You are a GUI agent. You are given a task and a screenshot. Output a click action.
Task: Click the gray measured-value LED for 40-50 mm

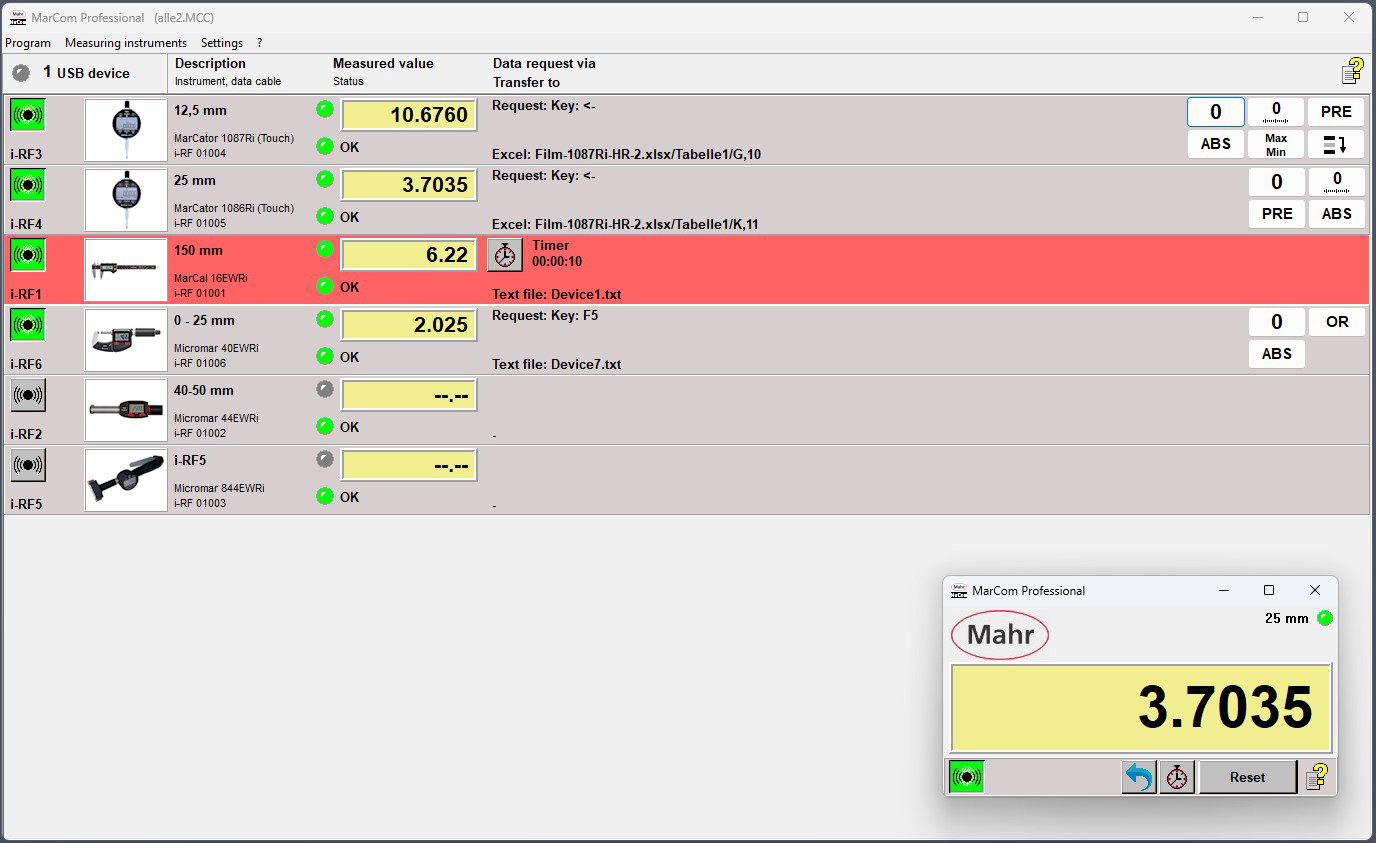coord(325,389)
